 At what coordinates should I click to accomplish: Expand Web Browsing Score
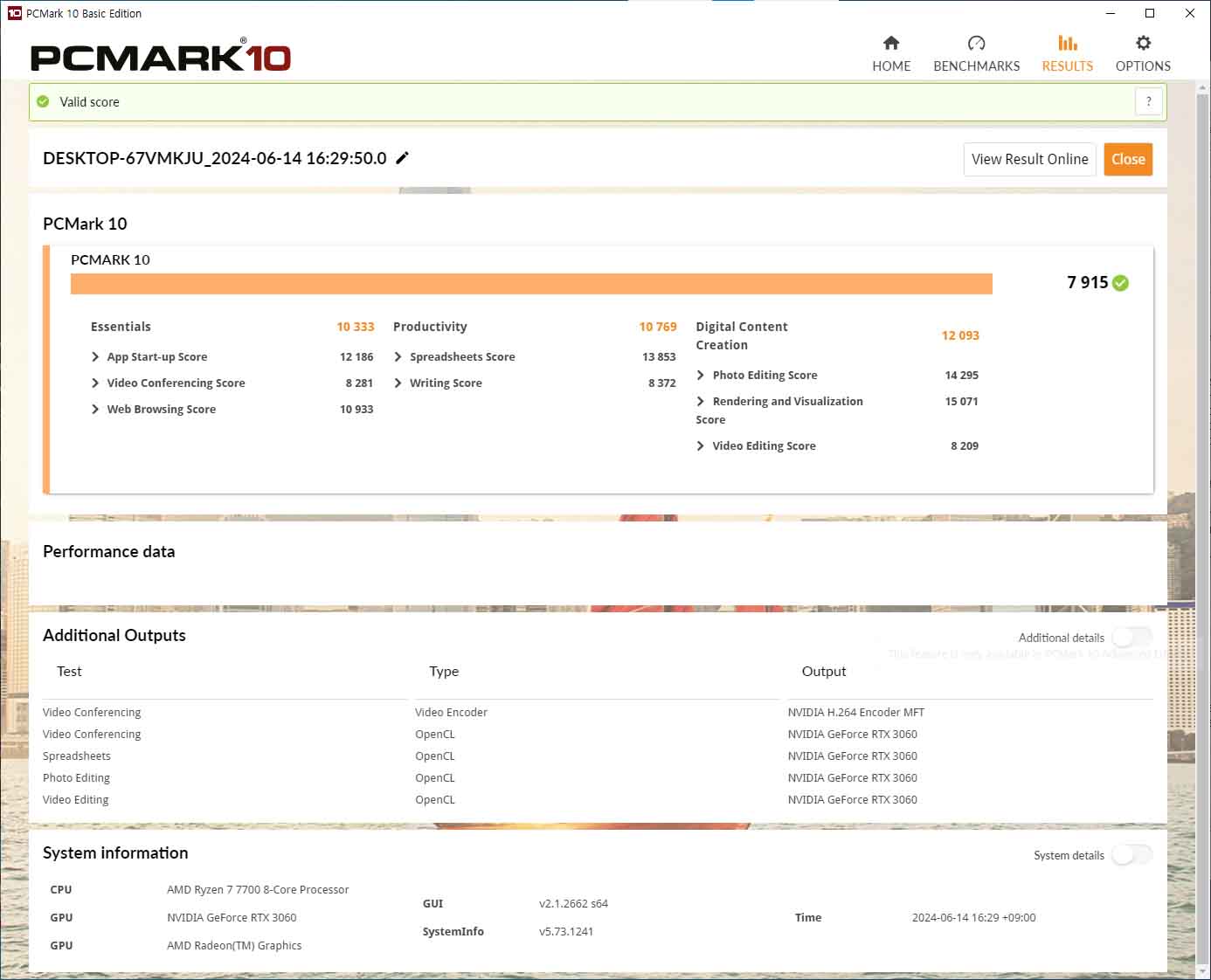95,409
